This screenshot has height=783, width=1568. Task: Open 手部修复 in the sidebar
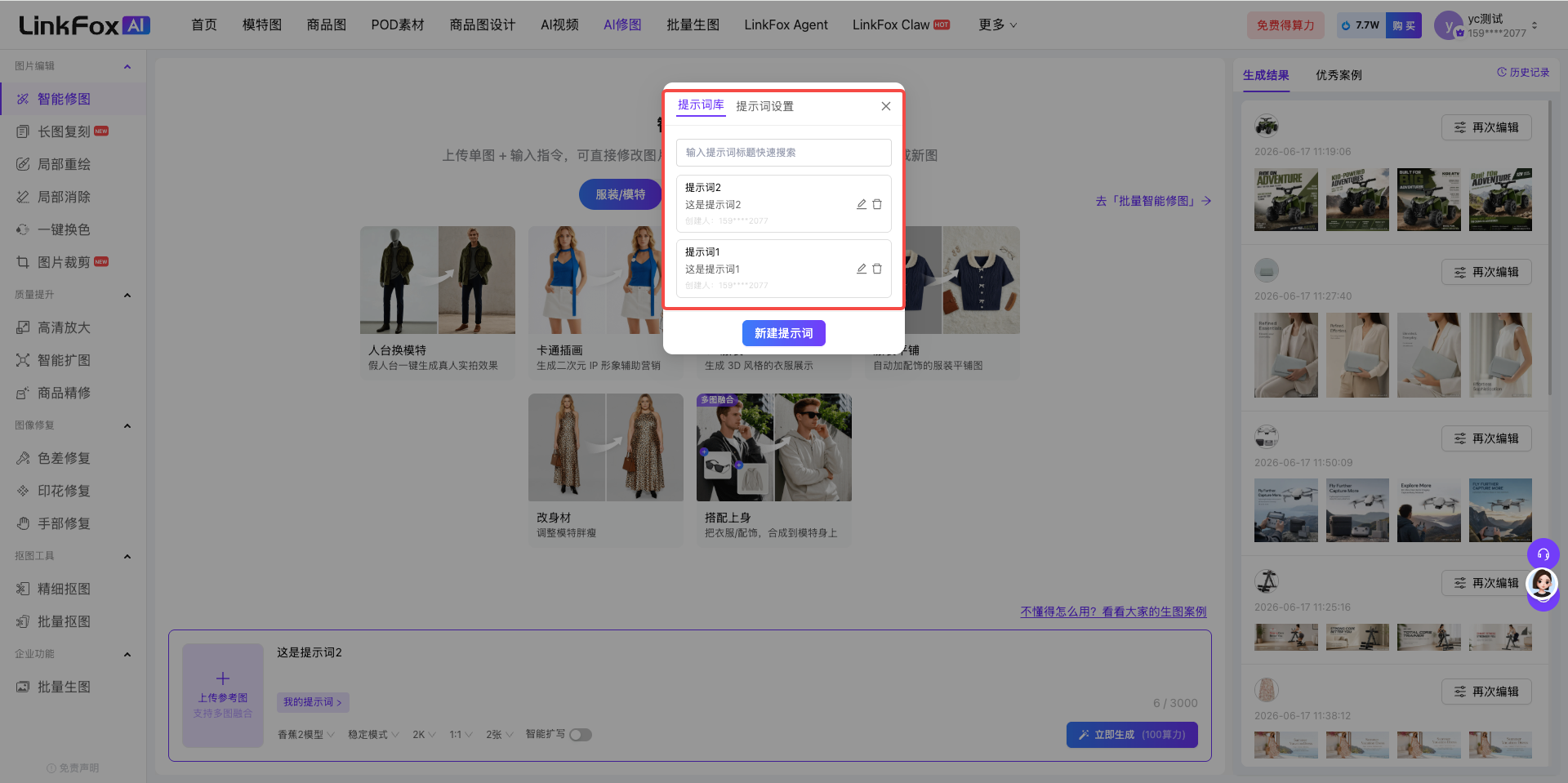click(73, 523)
